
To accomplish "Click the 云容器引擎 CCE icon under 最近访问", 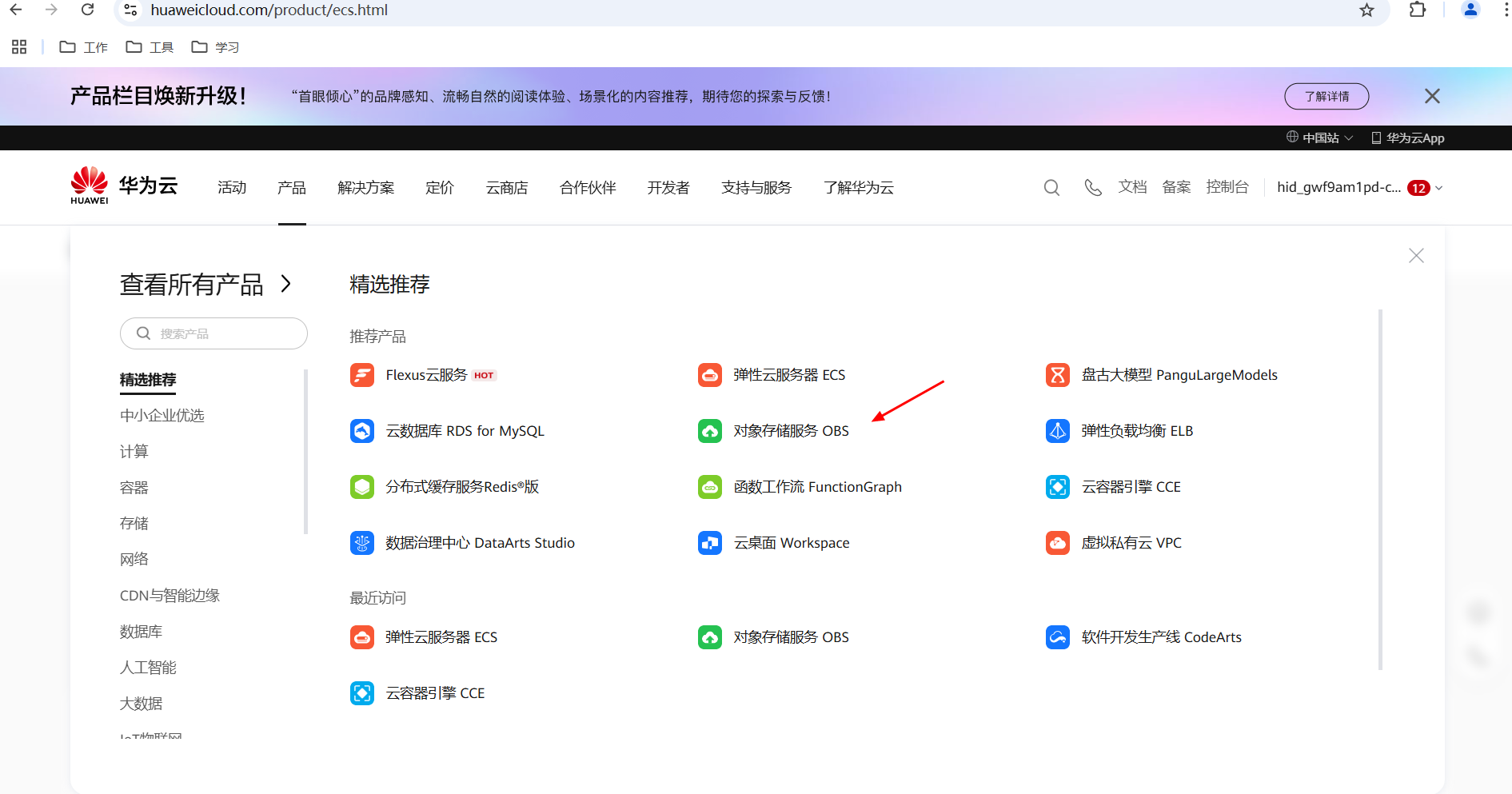I will 362,693.
